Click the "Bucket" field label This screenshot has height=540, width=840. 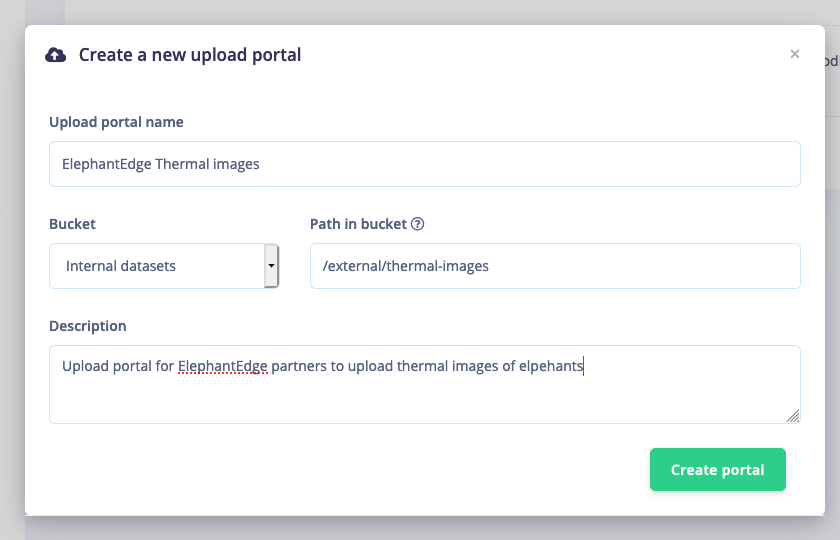pyautogui.click(x=72, y=224)
